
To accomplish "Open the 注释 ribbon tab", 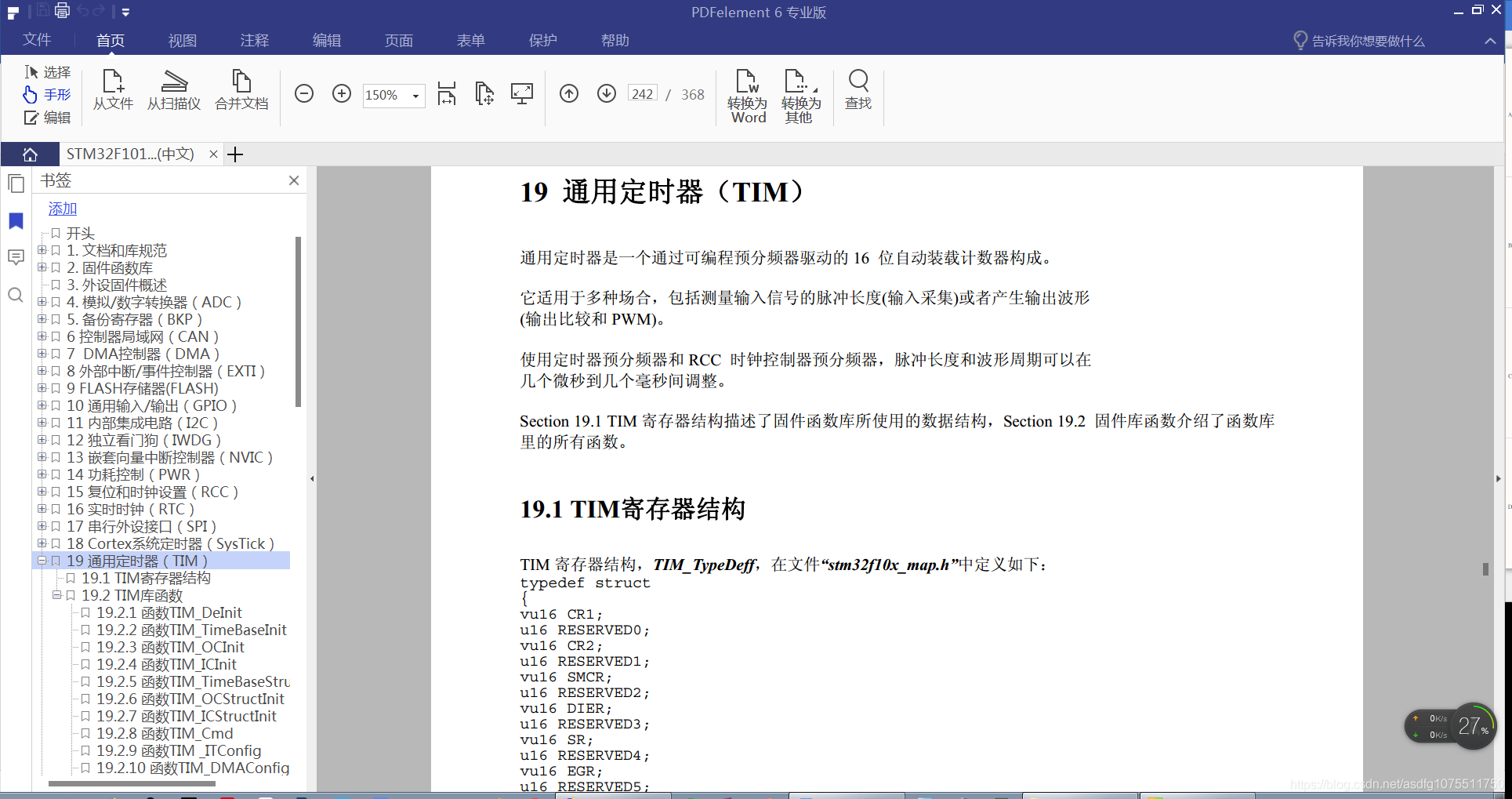I will (x=254, y=41).
